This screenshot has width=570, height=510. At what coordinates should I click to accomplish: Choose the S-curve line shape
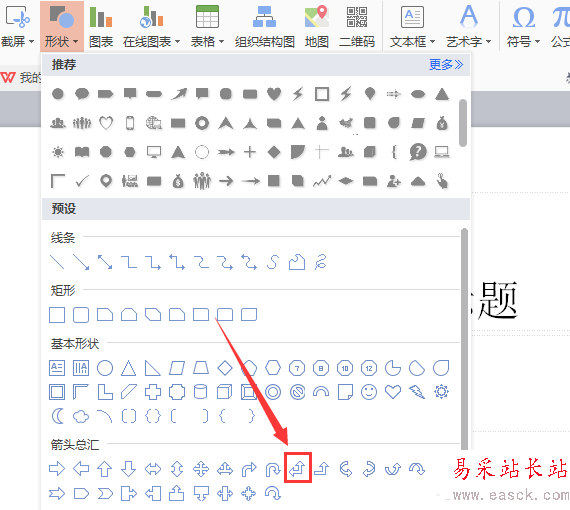pos(273,262)
